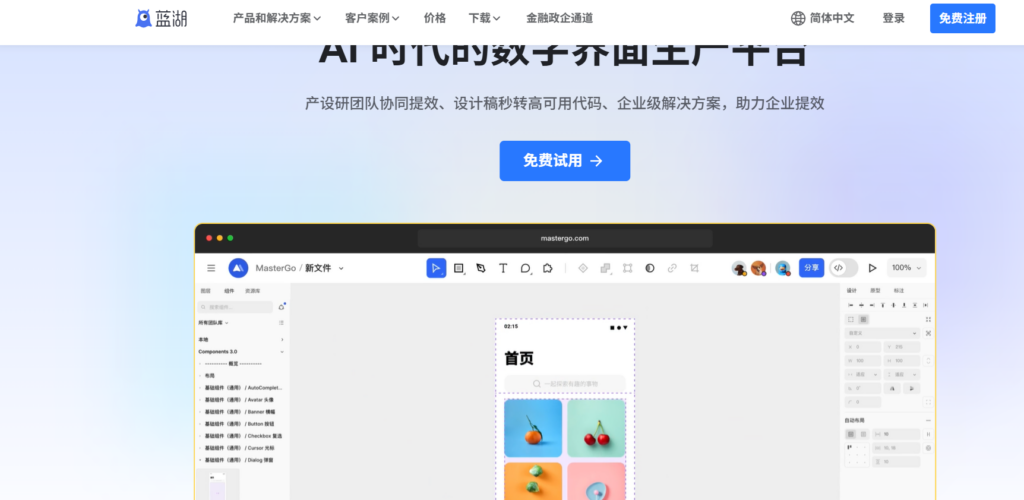Screen dimensions: 1024x500
Task: Expand the 下载 menu
Action: click(486, 18)
